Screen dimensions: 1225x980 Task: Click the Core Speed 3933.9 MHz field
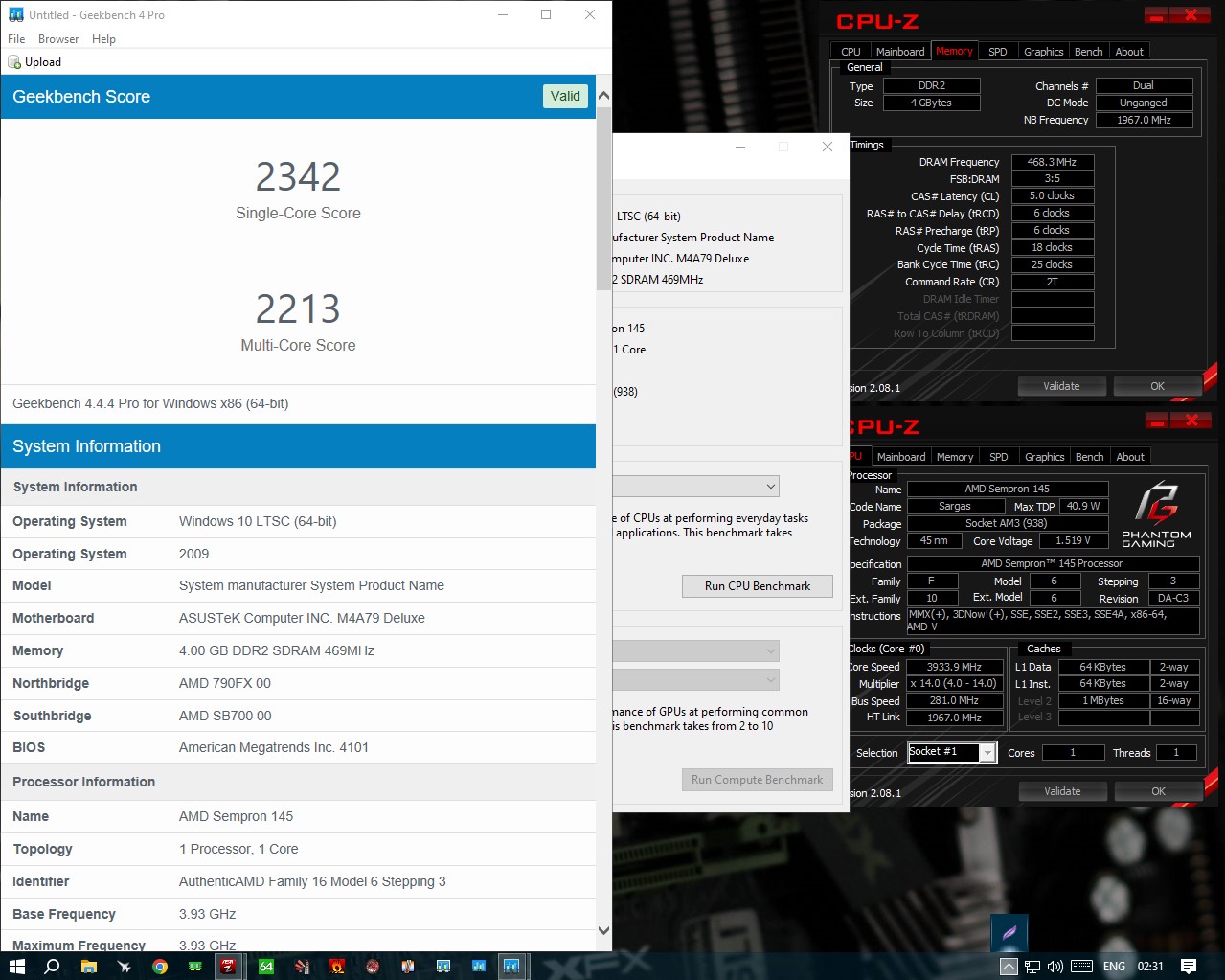click(954, 667)
